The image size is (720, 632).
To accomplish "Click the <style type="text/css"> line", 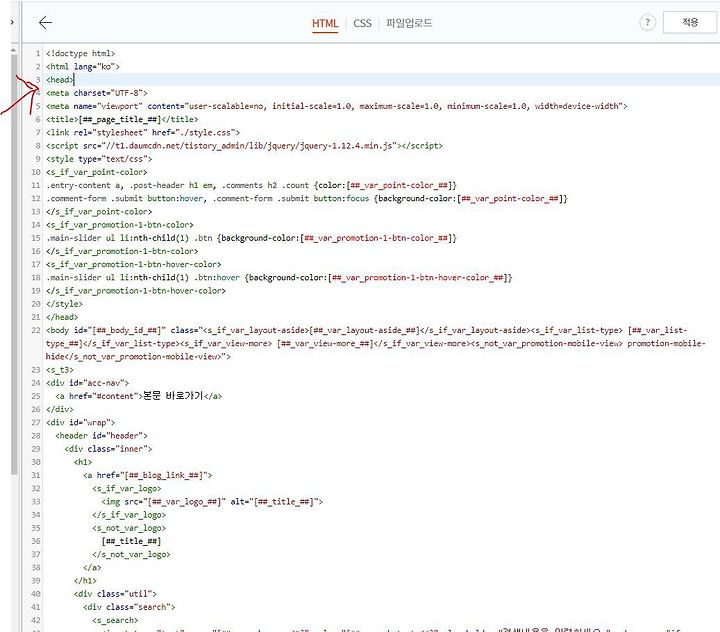I will pos(99,159).
